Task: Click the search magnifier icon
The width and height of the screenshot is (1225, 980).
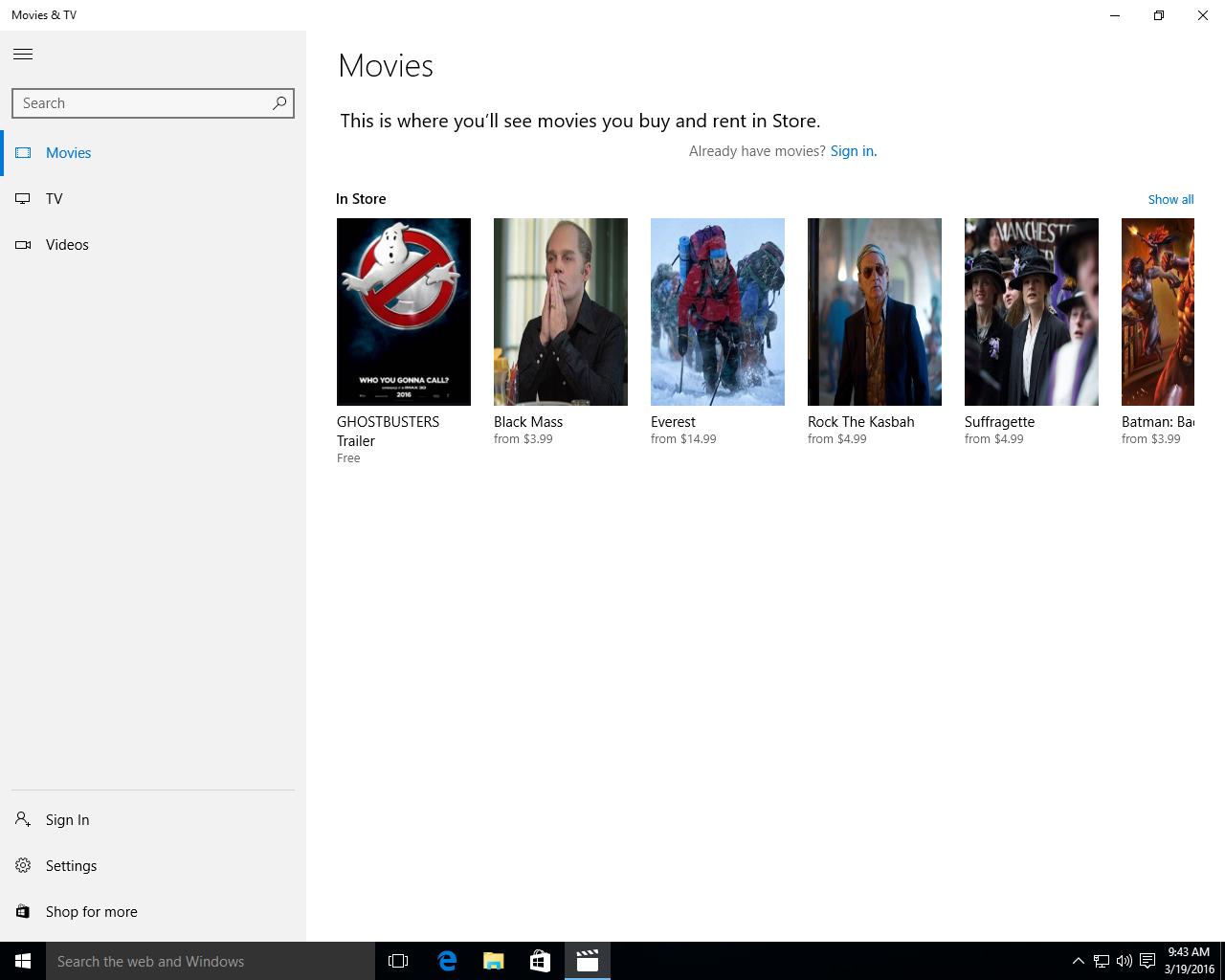Action: click(279, 102)
